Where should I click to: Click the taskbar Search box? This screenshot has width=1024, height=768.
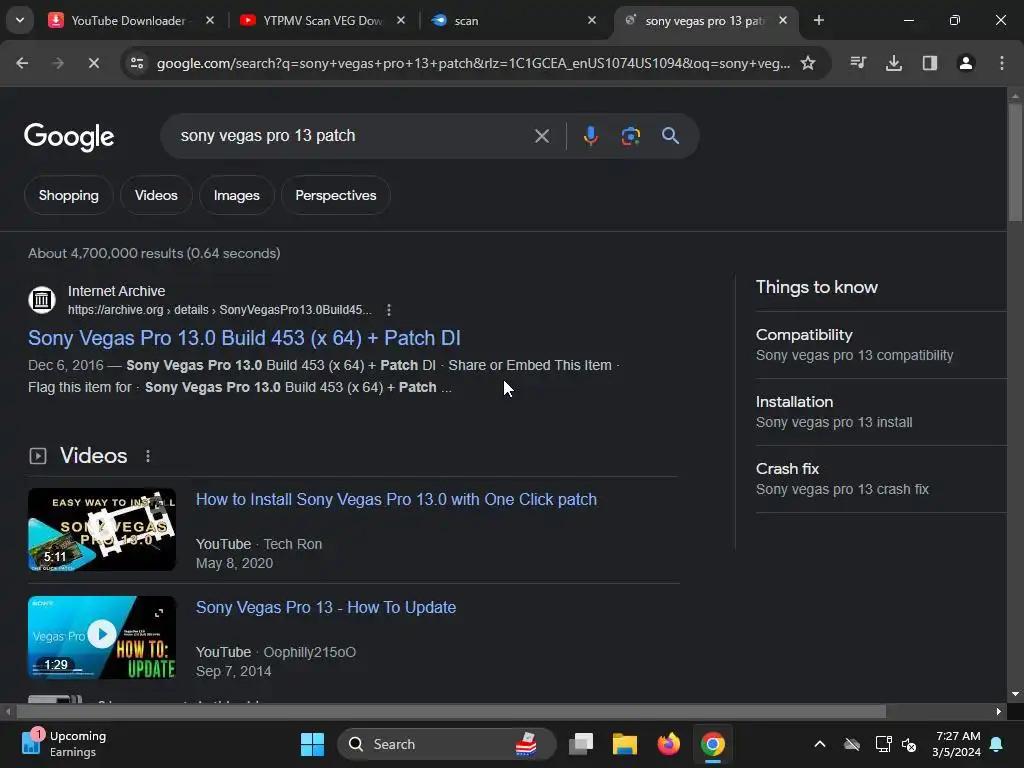click(x=447, y=744)
